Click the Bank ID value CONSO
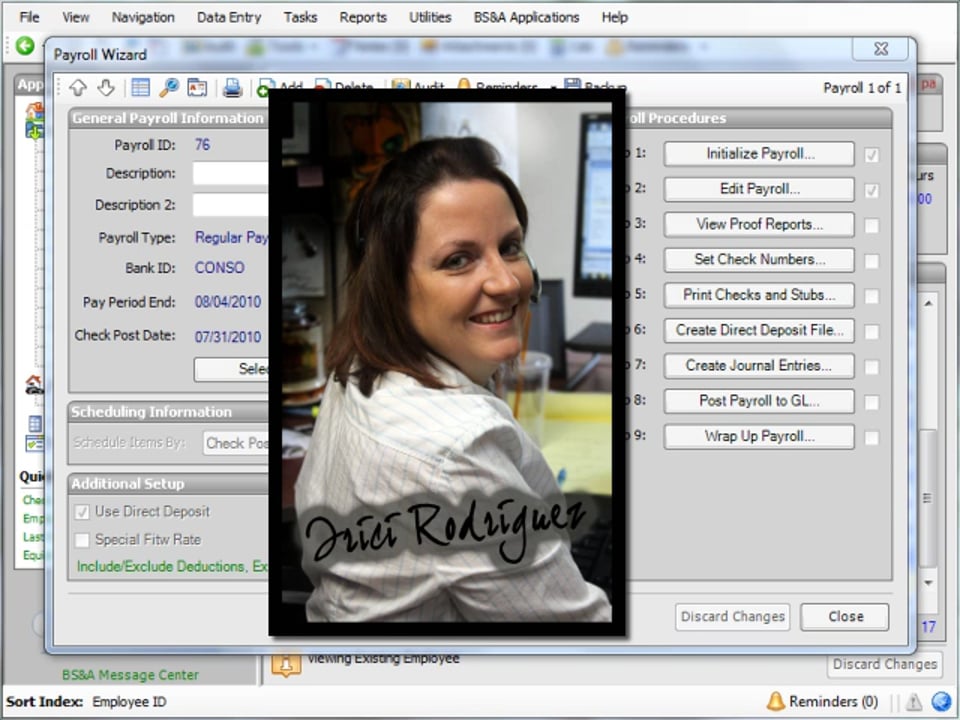This screenshot has width=960, height=720. tap(219, 268)
